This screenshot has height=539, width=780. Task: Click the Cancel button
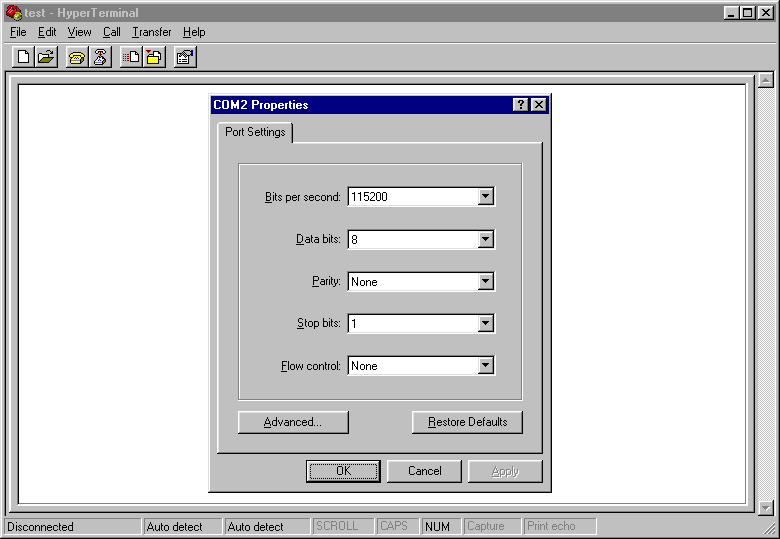pos(424,471)
